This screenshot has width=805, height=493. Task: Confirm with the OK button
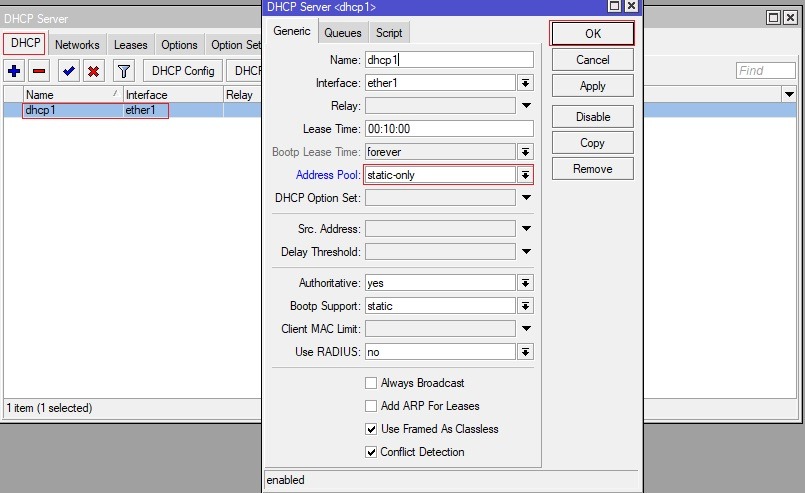(592, 34)
